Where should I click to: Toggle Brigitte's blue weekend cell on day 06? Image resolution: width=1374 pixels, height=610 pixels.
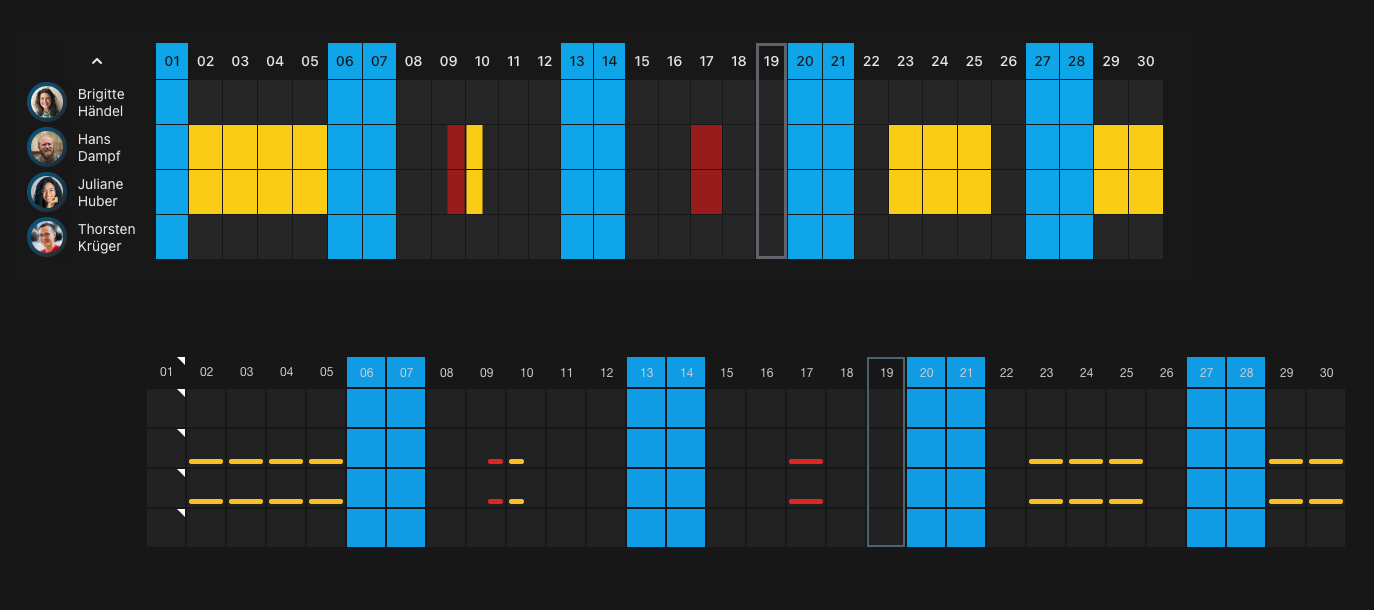tap(345, 100)
